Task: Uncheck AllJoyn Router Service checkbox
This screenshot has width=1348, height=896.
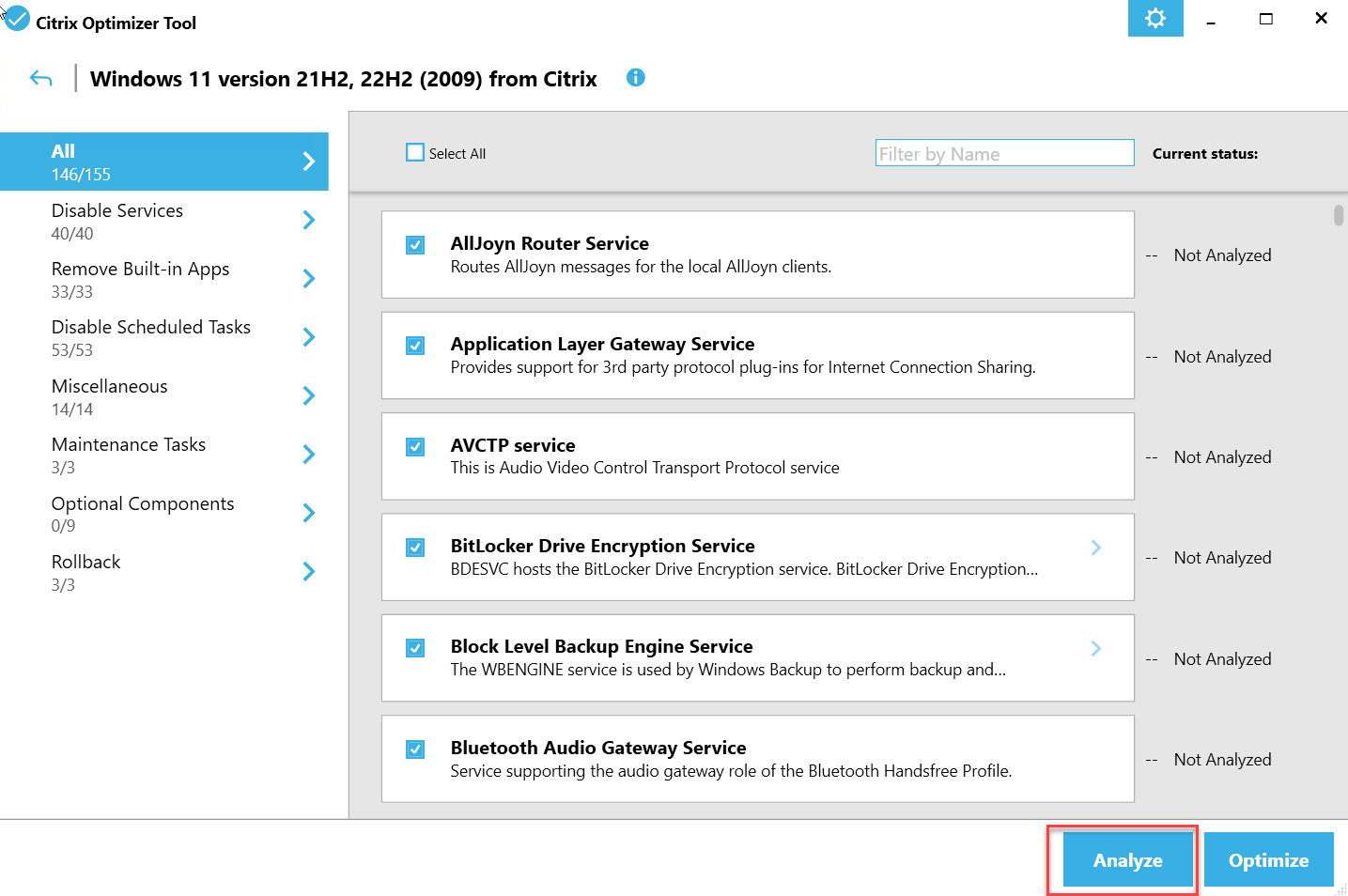Action: coord(415,245)
